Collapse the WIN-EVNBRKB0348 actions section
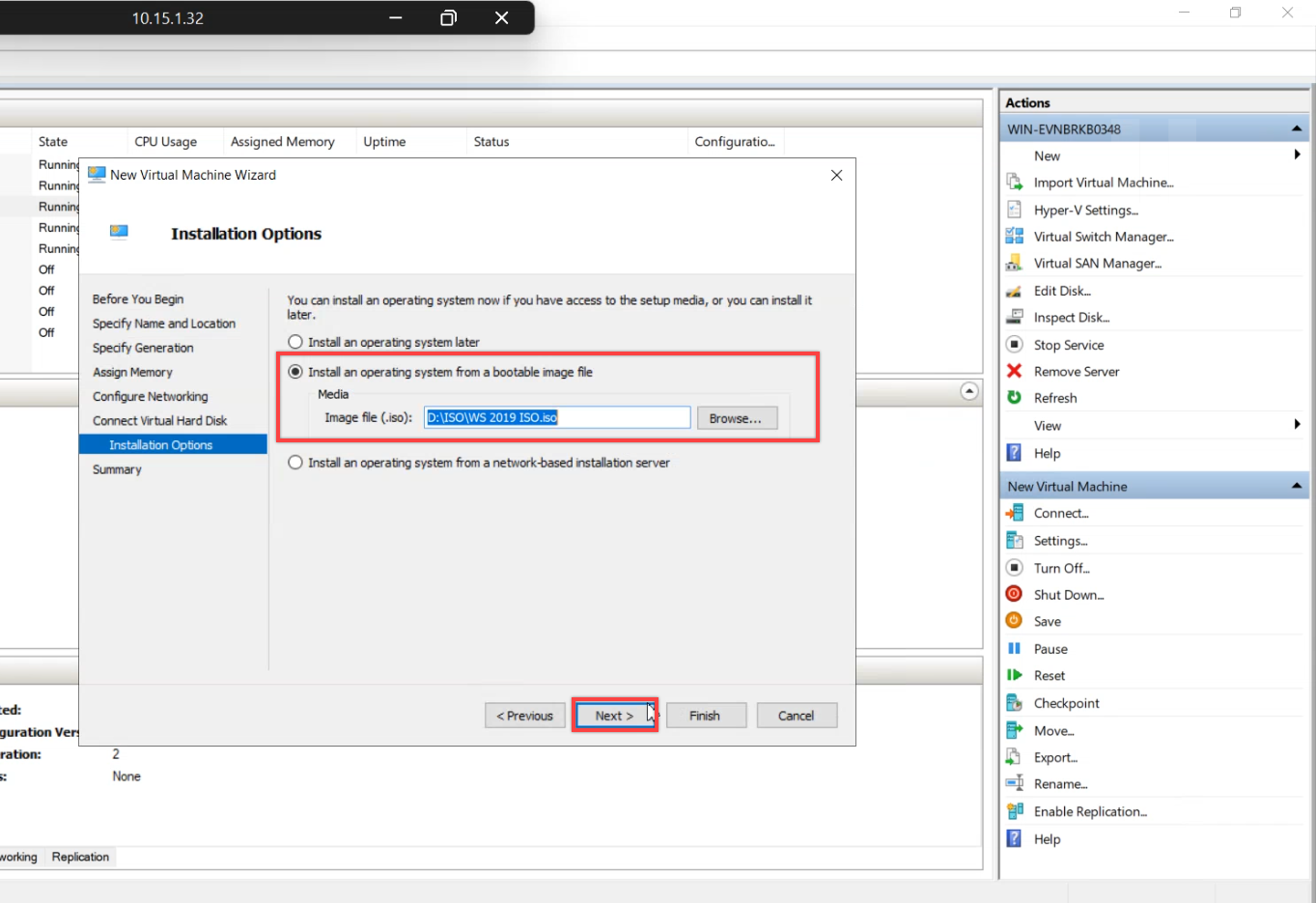Viewport: 1316px width, 903px height. (x=1297, y=128)
